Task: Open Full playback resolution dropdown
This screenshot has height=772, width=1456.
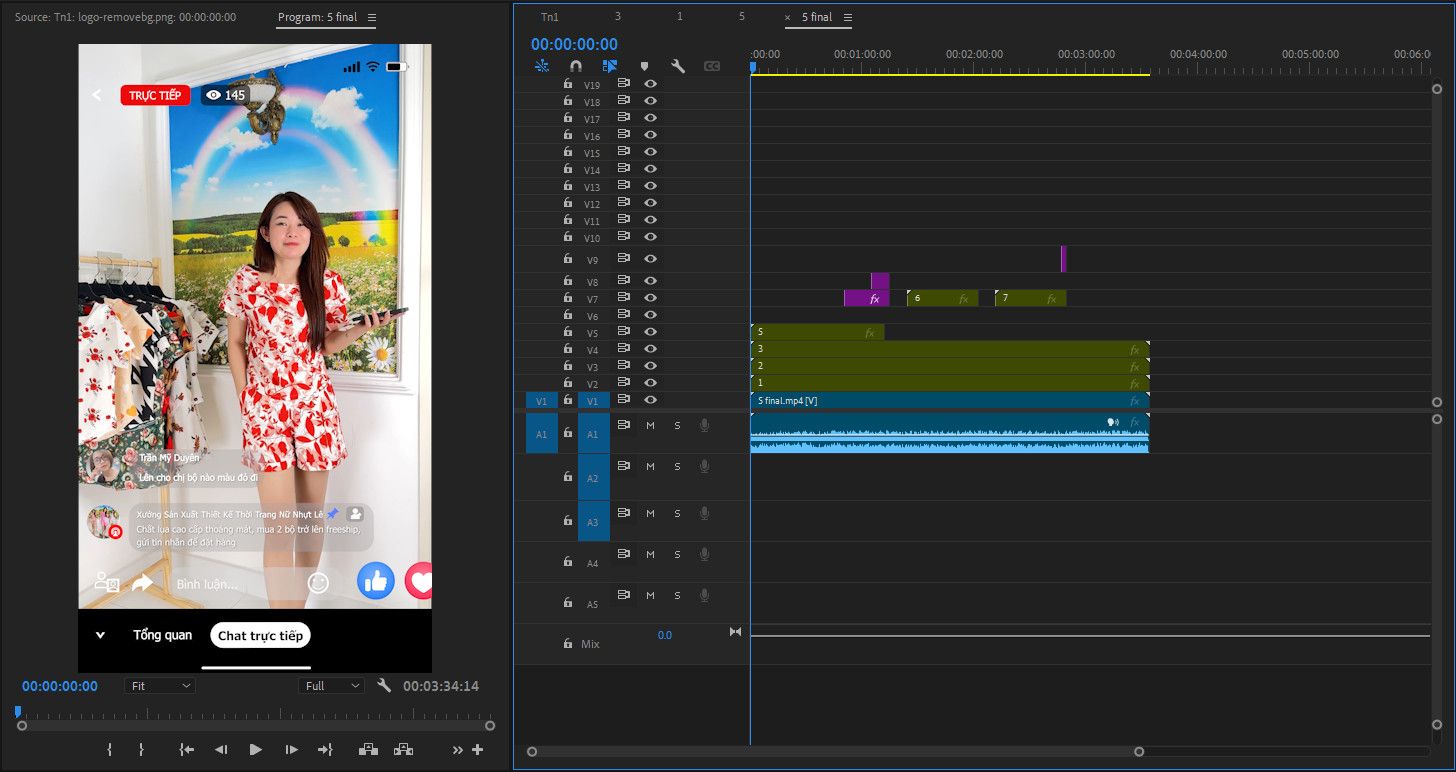Action: (332, 686)
